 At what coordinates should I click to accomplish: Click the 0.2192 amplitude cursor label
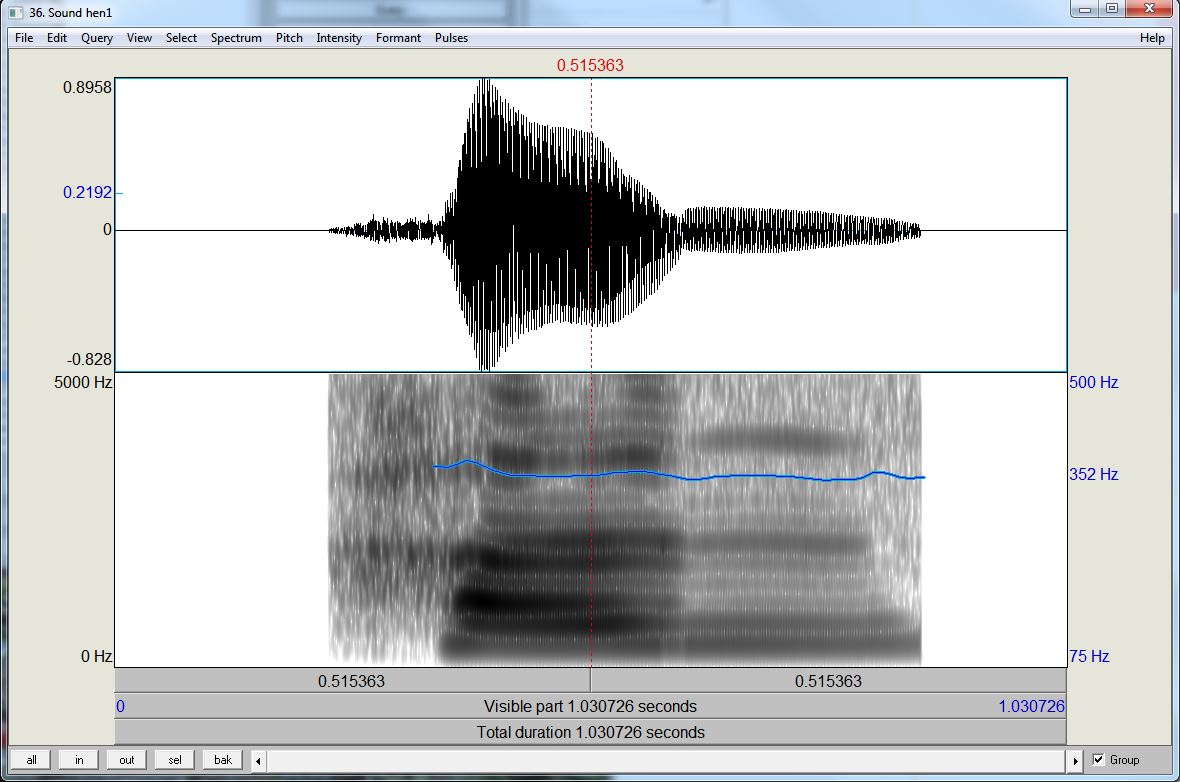(x=87, y=193)
